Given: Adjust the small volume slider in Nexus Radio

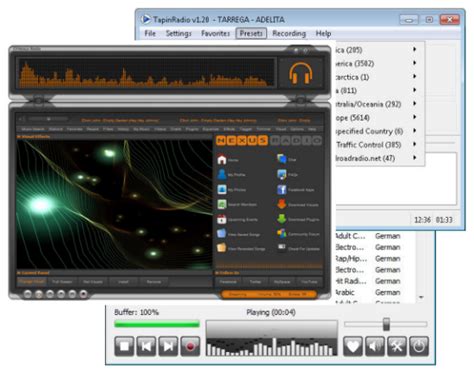Looking at the screenshot, I should (x=49, y=119).
